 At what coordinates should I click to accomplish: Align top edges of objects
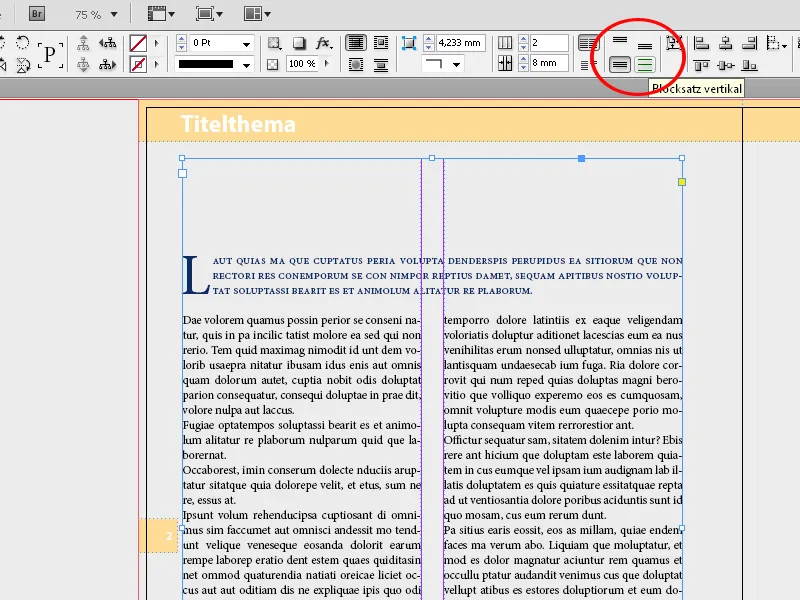[702, 65]
